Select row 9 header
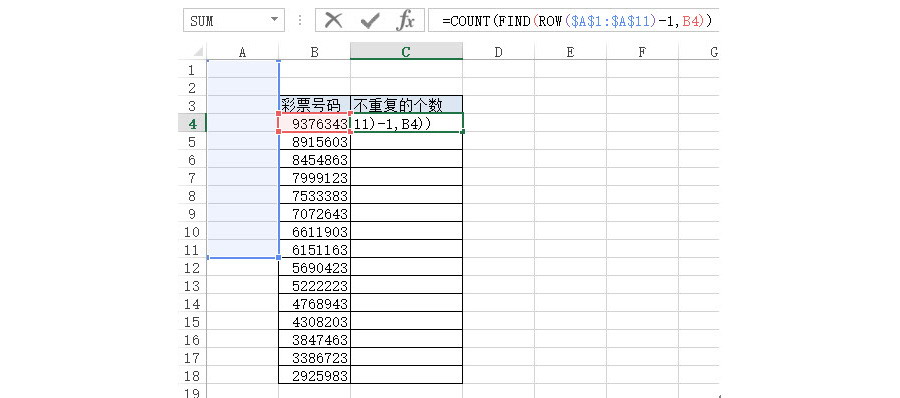Viewport: 900px width, 398px height. pos(192,213)
